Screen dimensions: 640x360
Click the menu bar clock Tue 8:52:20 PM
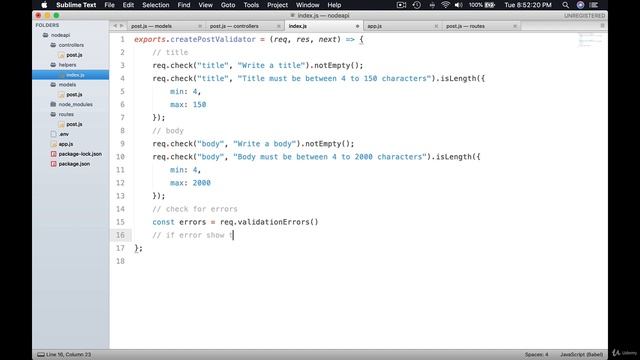528,5
